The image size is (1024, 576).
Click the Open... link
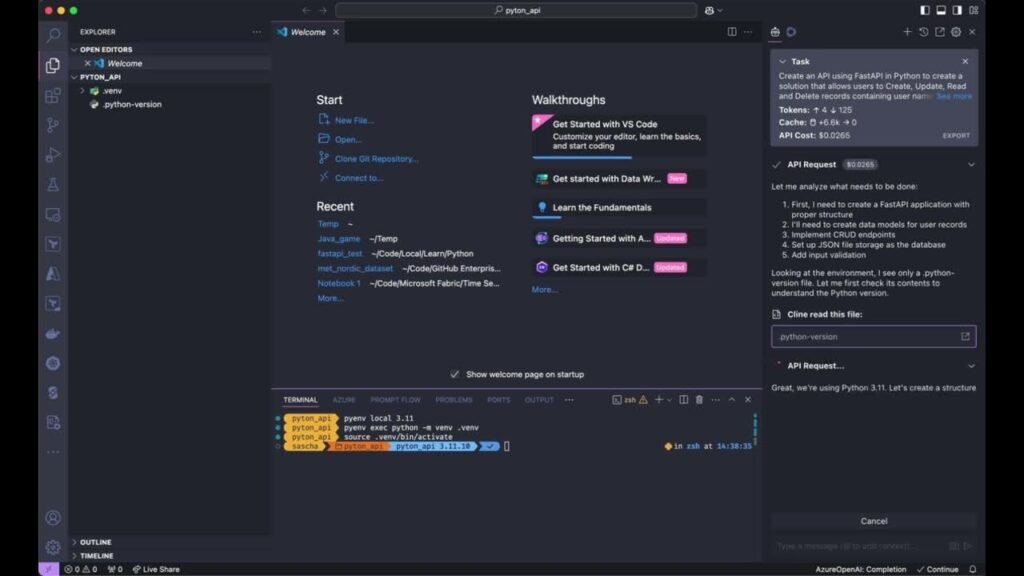coord(348,140)
